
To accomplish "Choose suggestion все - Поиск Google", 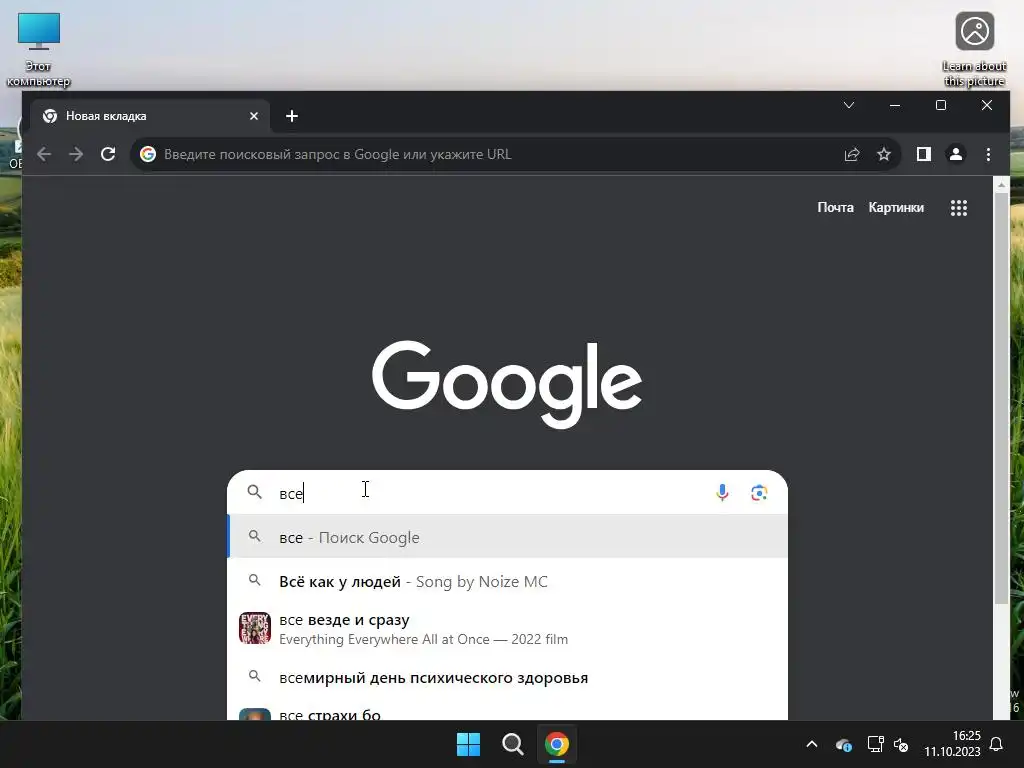I will 507,537.
